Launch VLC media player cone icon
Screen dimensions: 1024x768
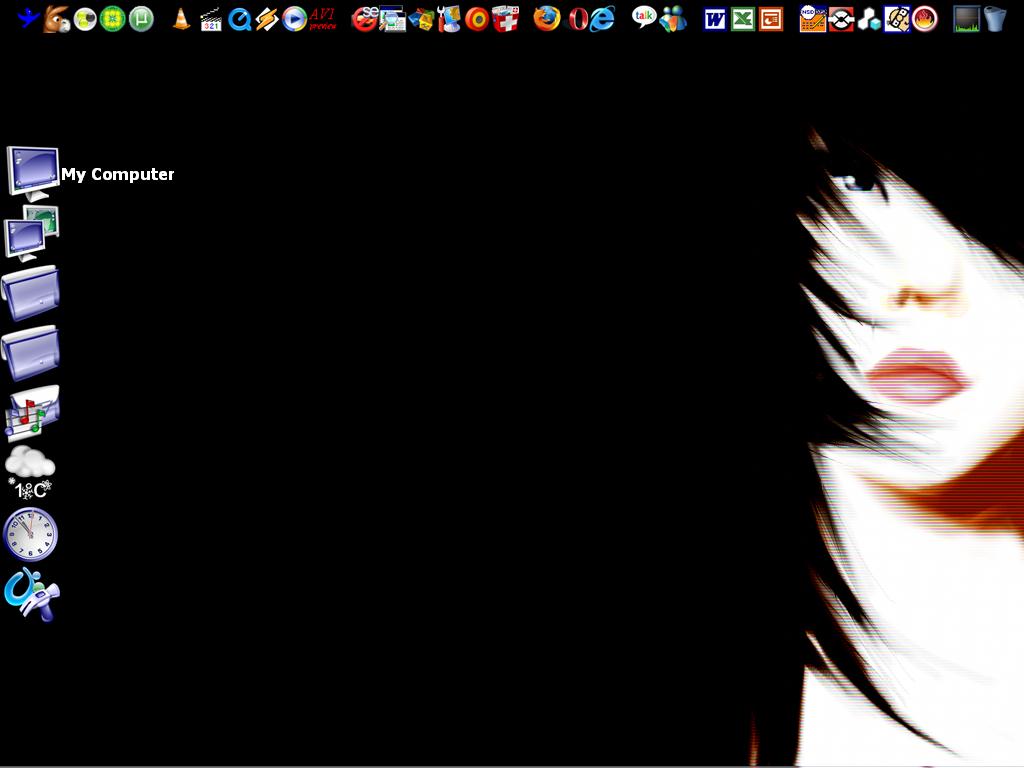[181, 19]
